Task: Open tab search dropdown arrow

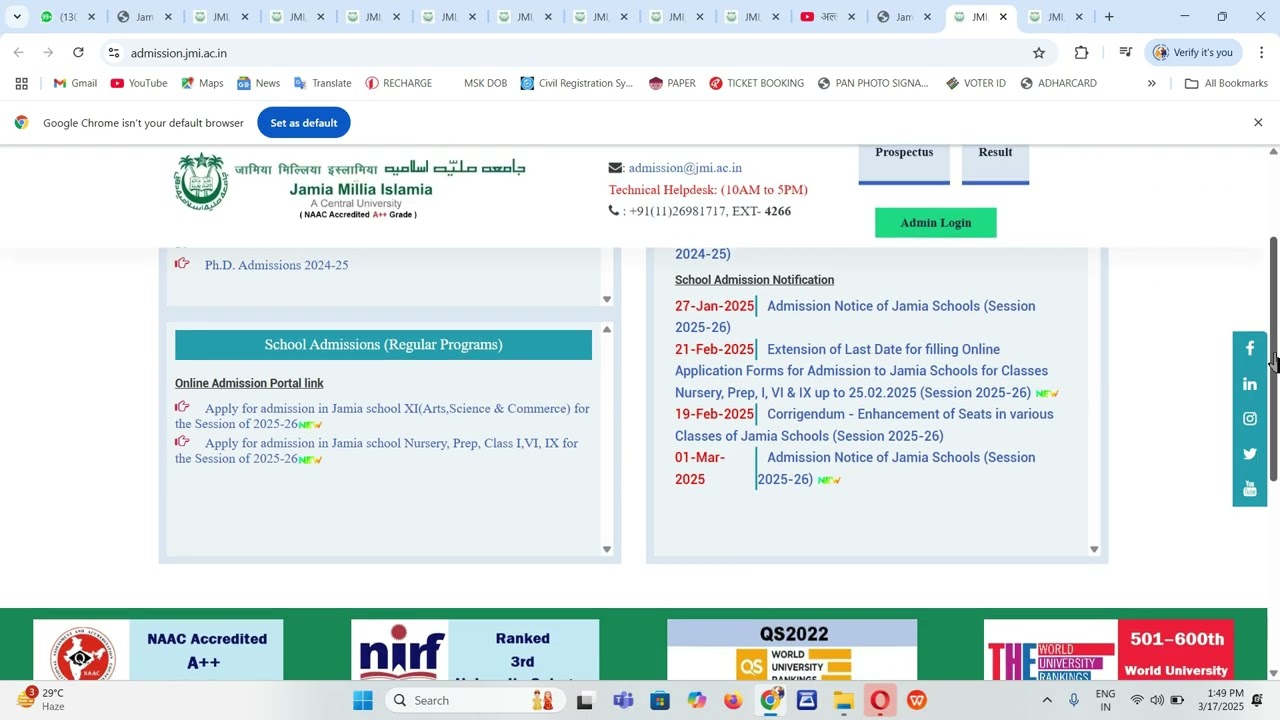Action: 17,17
